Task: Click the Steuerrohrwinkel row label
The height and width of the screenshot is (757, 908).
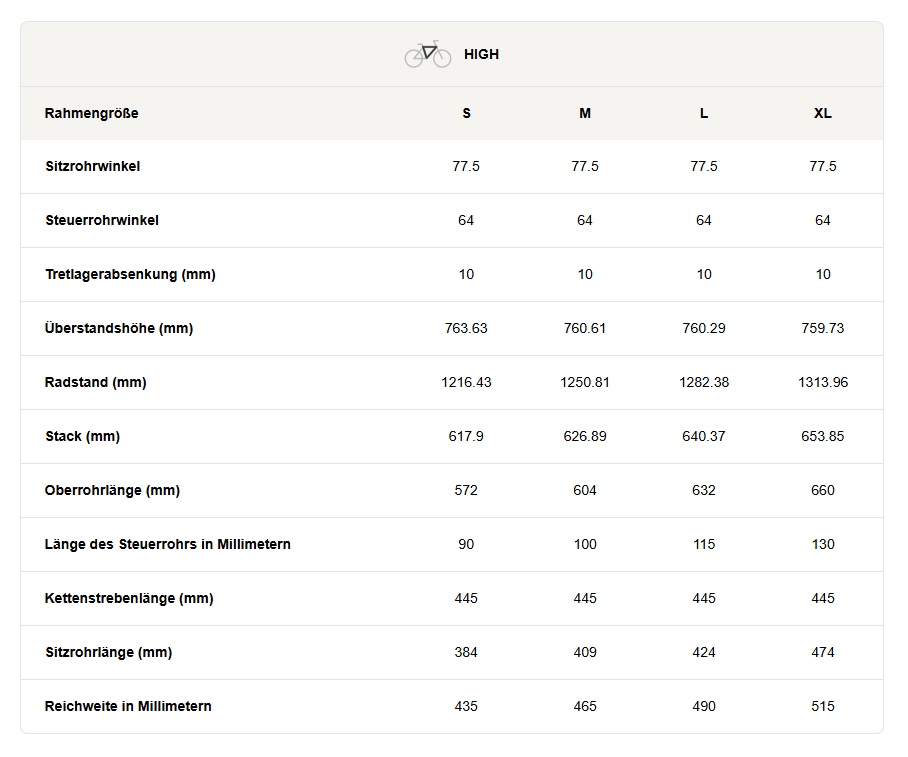Action: pos(102,221)
